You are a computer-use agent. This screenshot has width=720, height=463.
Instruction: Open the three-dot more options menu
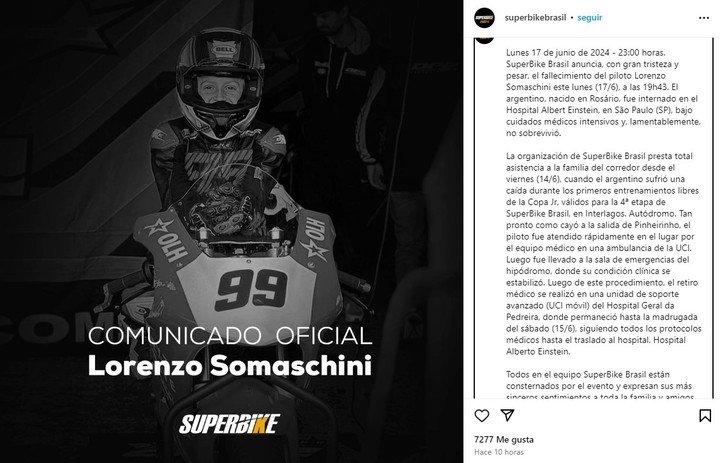click(705, 18)
